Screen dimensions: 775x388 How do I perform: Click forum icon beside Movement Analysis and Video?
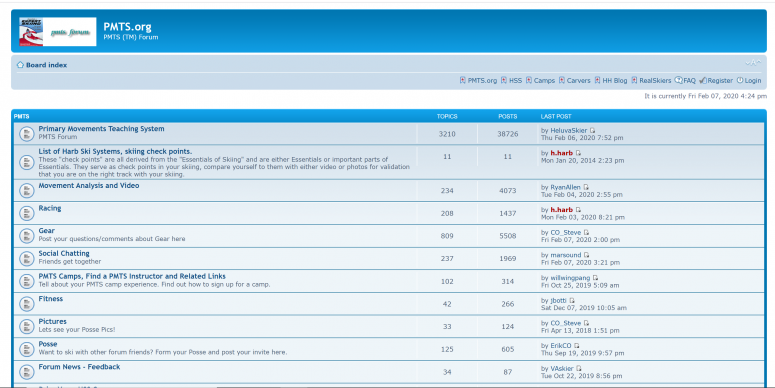point(27,190)
